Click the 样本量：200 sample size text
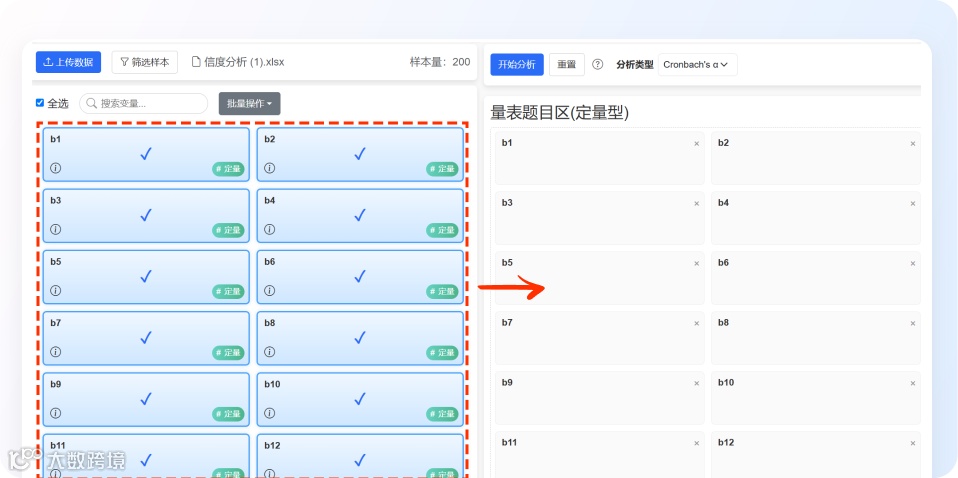 (440, 62)
